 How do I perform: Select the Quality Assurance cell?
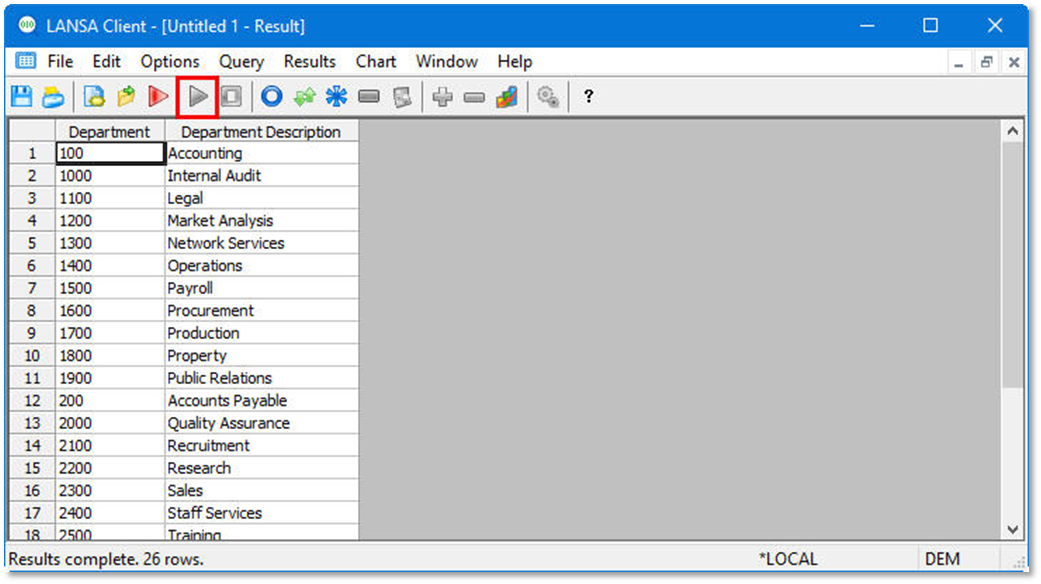coord(261,423)
